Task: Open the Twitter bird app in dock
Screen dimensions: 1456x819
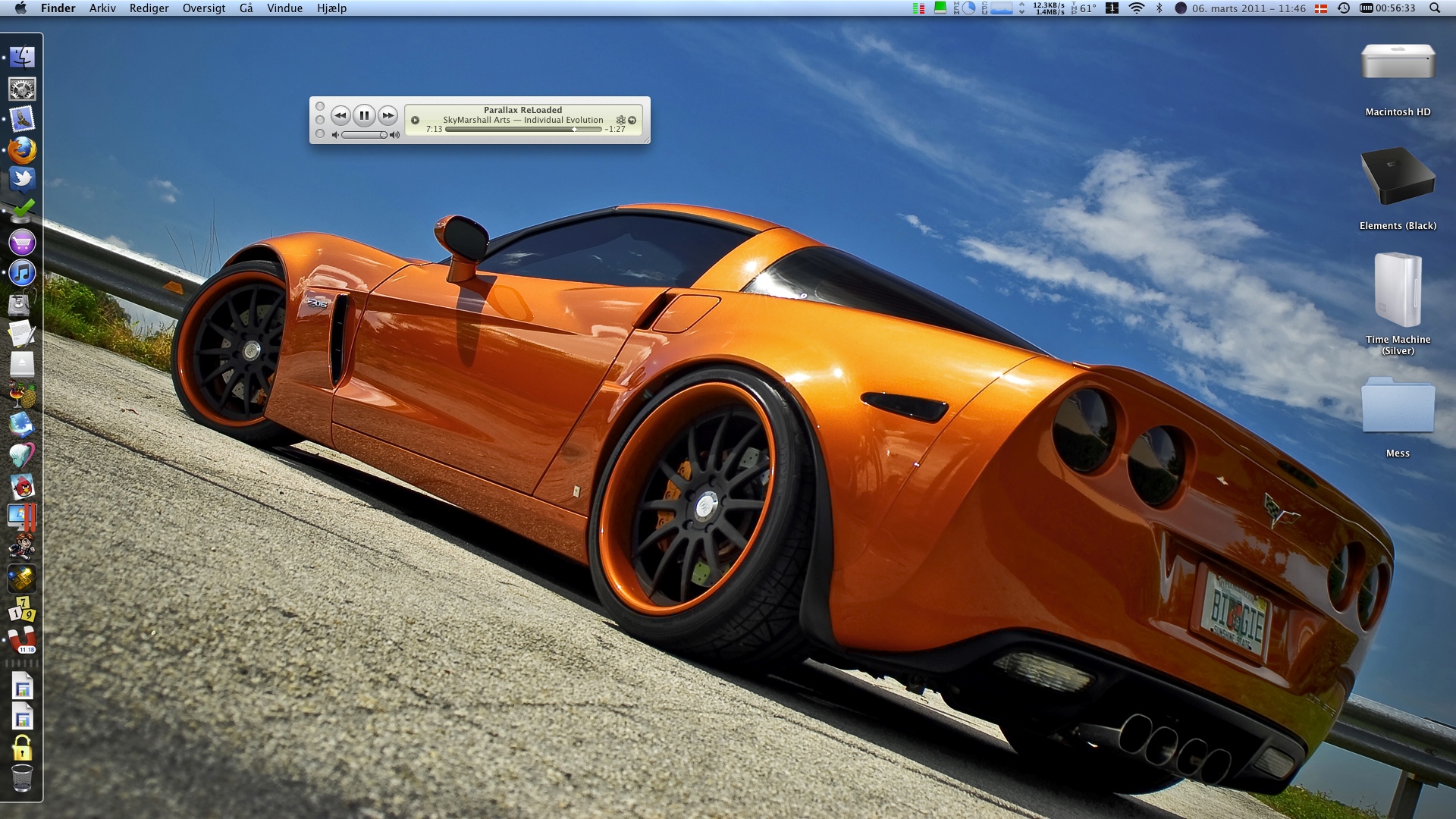Action: [x=22, y=180]
